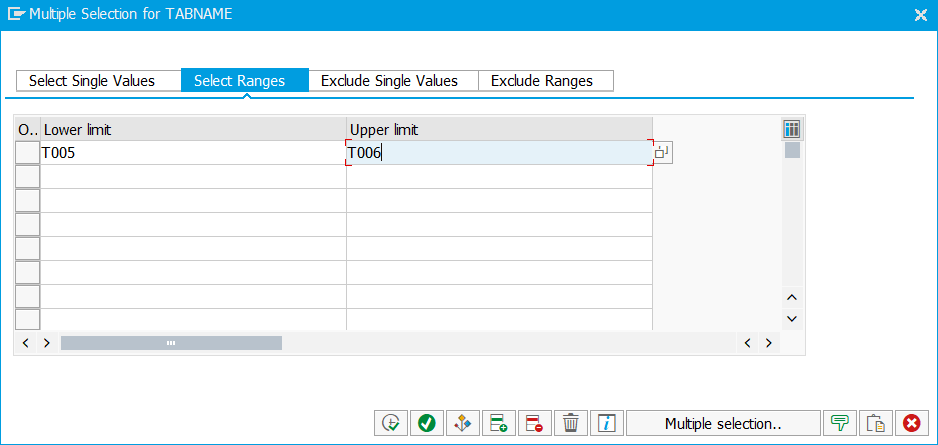
Task: Click the trash can Delete Entire Selection icon
Action: (571, 423)
